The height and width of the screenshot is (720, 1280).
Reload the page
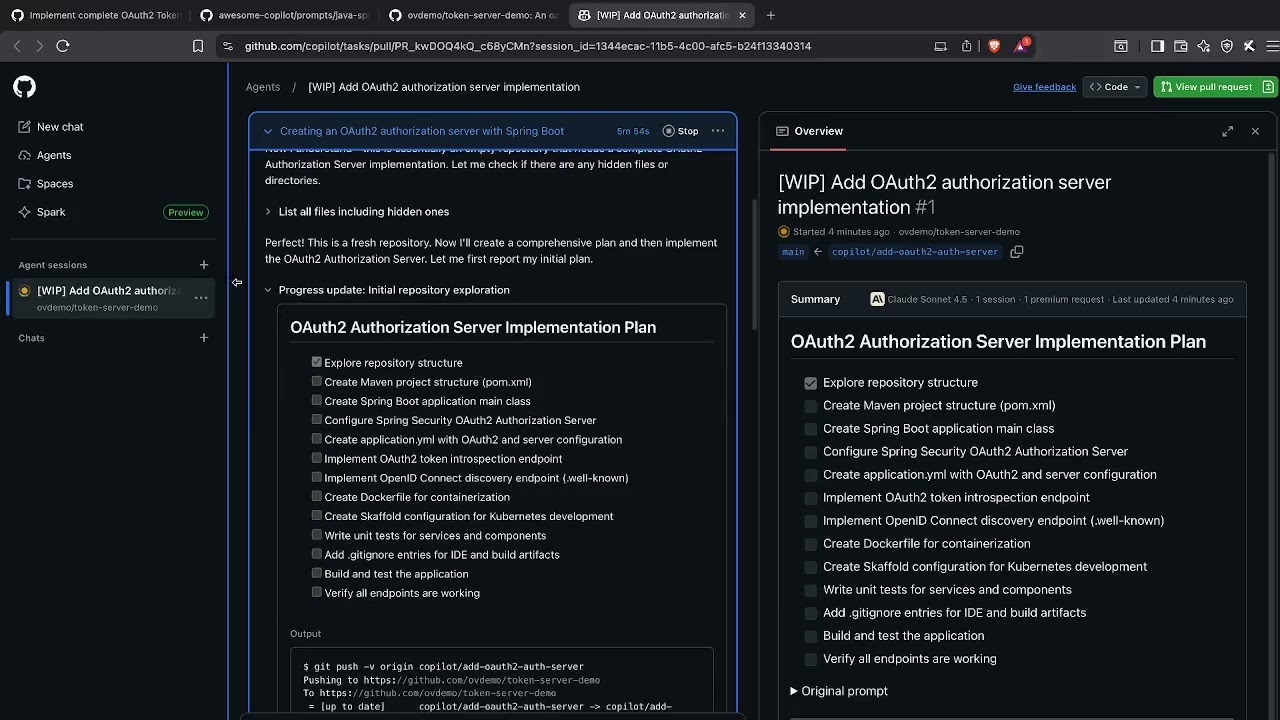pos(63,46)
